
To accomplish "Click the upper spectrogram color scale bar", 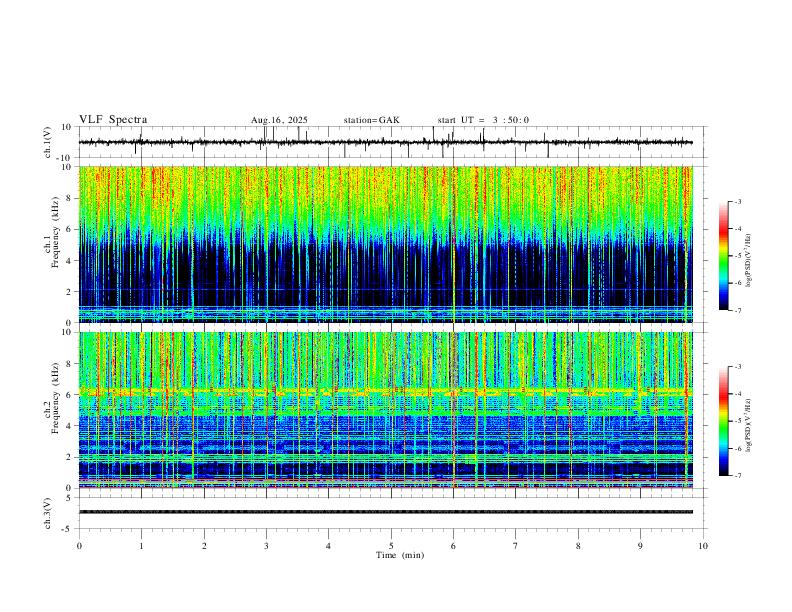I will pos(723,256).
